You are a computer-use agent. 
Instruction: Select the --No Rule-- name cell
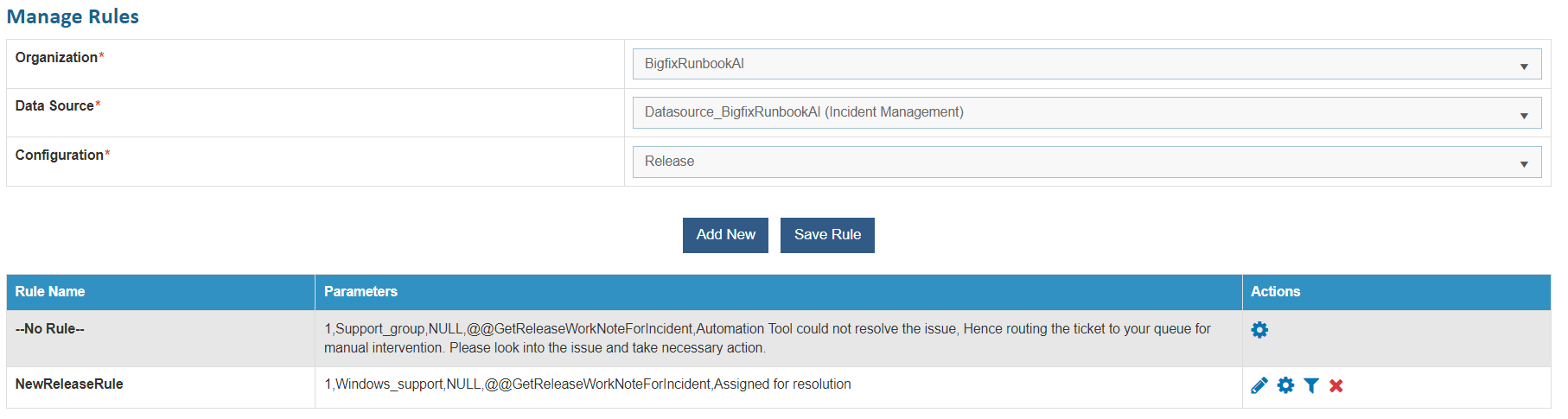(50, 329)
